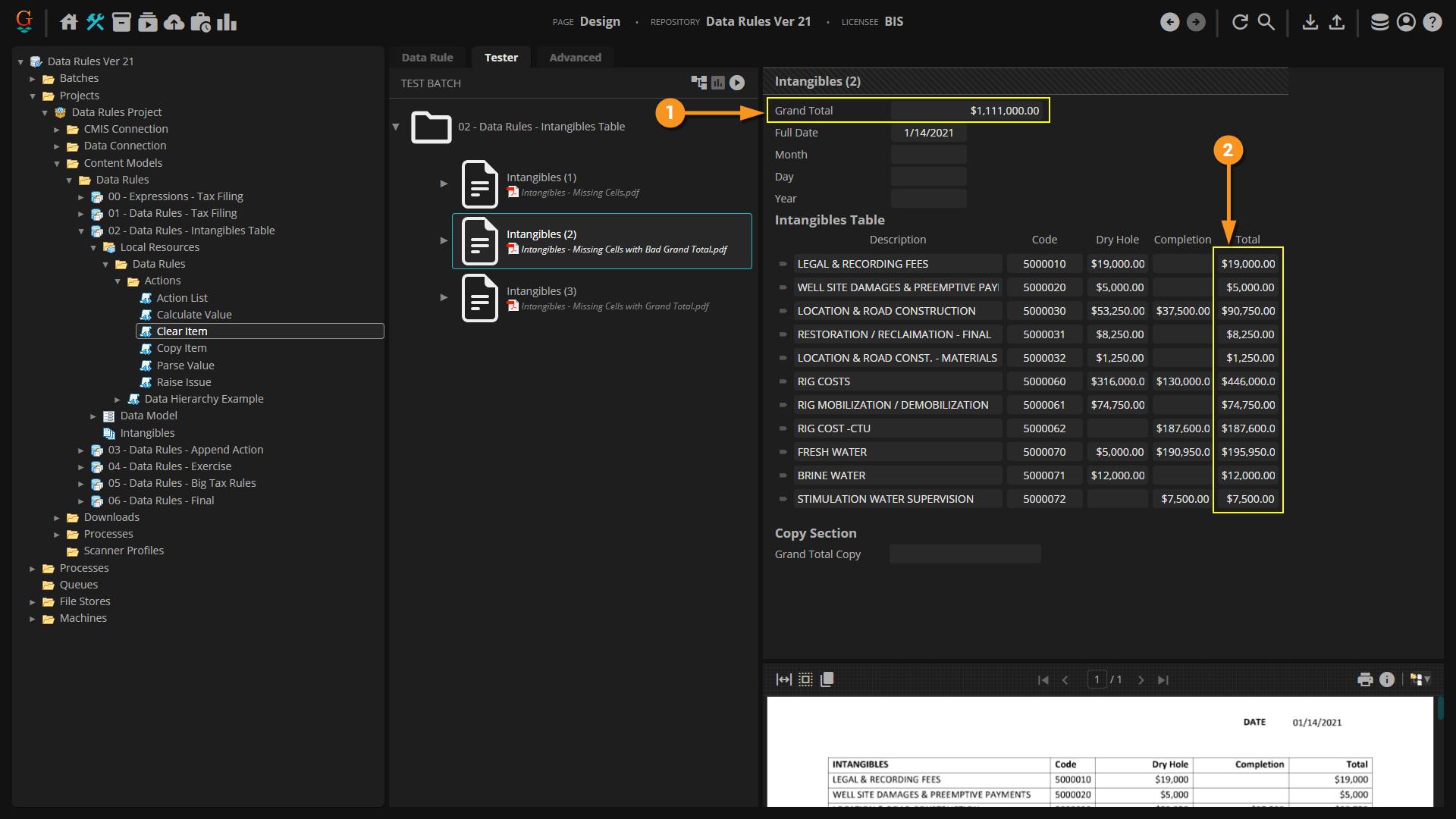Switch to the Advanced tab

click(x=575, y=58)
